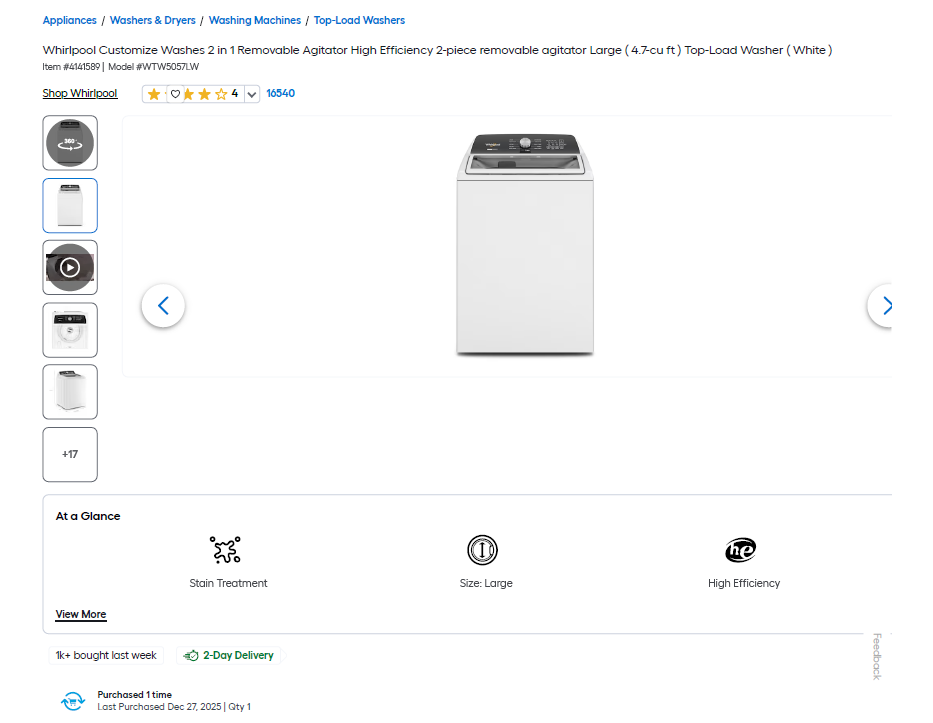Go to the previous product image
The width and height of the screenshot is (933, 723).
(163, 306)
